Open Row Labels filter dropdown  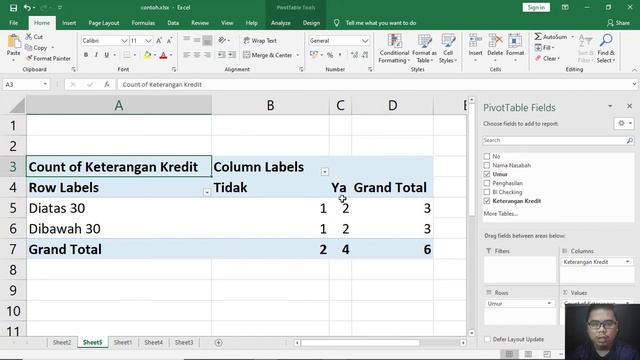click(207, 192)
